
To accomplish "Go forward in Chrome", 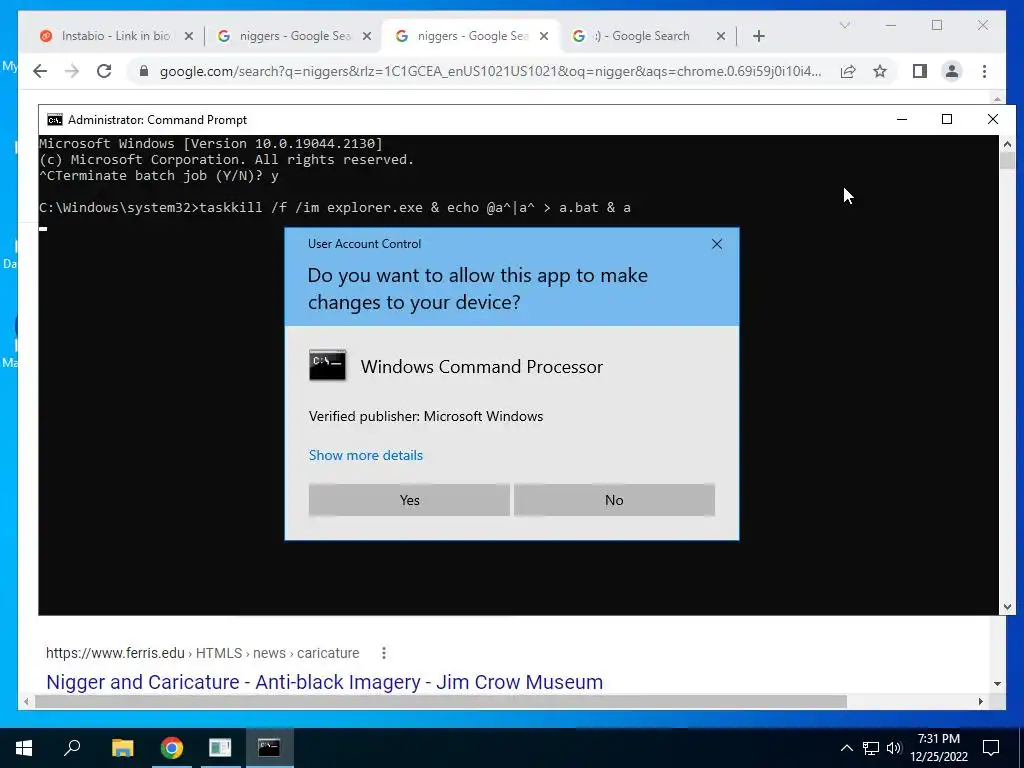I will tap(72, 71).
